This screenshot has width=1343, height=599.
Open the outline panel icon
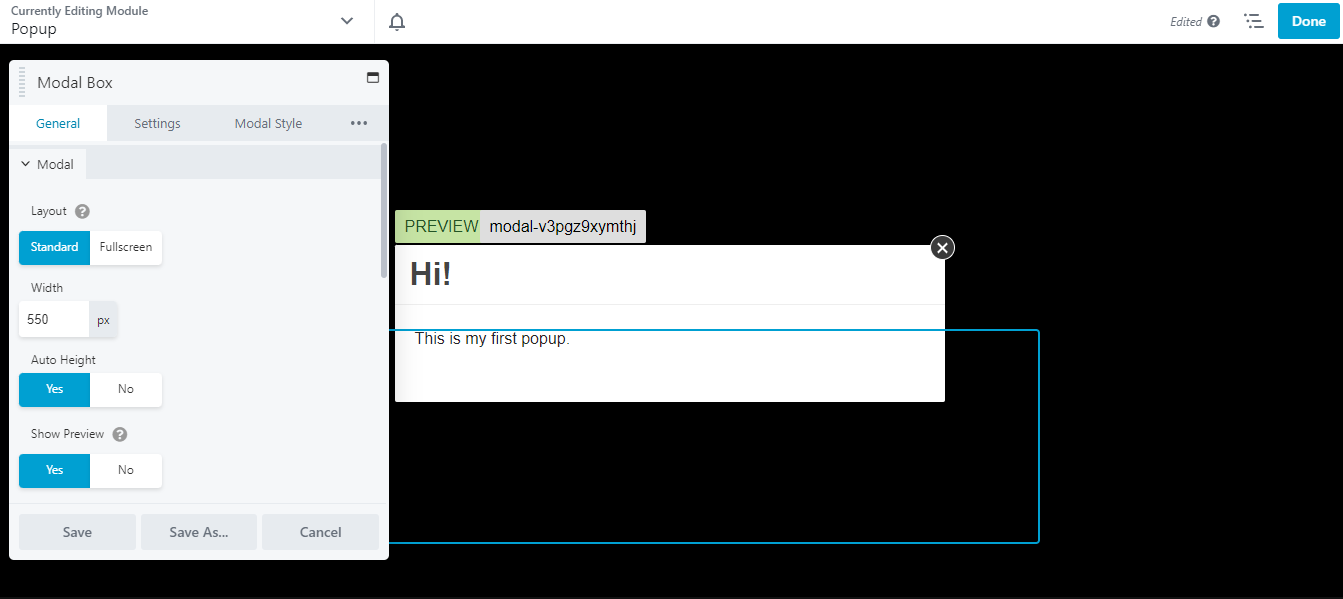1253,21
